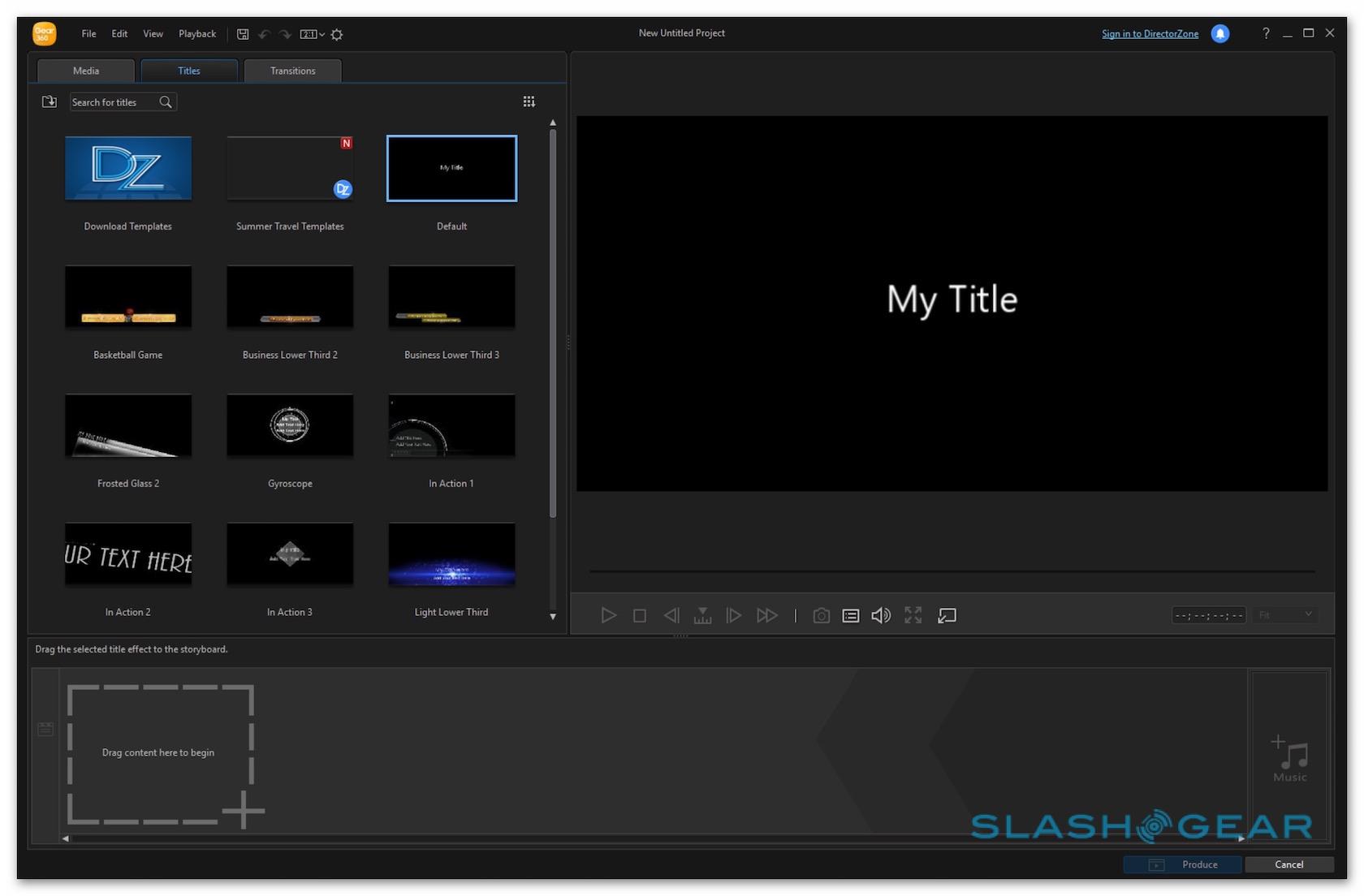Click the preview seek bar
Image resolution: width=1364 pixels, height=896 pixels.
[952, 572]
